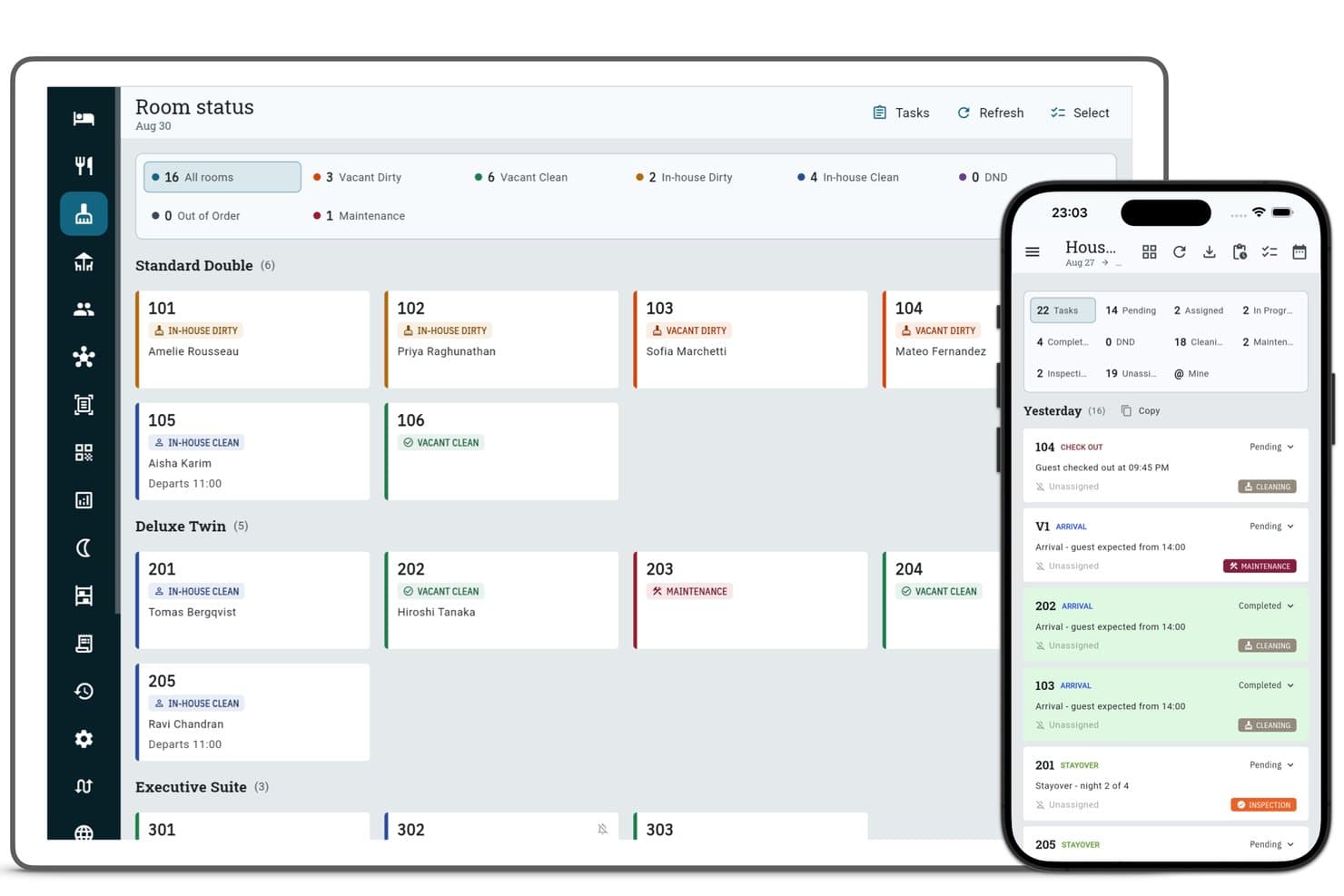Viewport: 1344px width, 896px height.
Task: Click the restaurant fork-knife sidebar icon
Action: click(x=84, y=165)
